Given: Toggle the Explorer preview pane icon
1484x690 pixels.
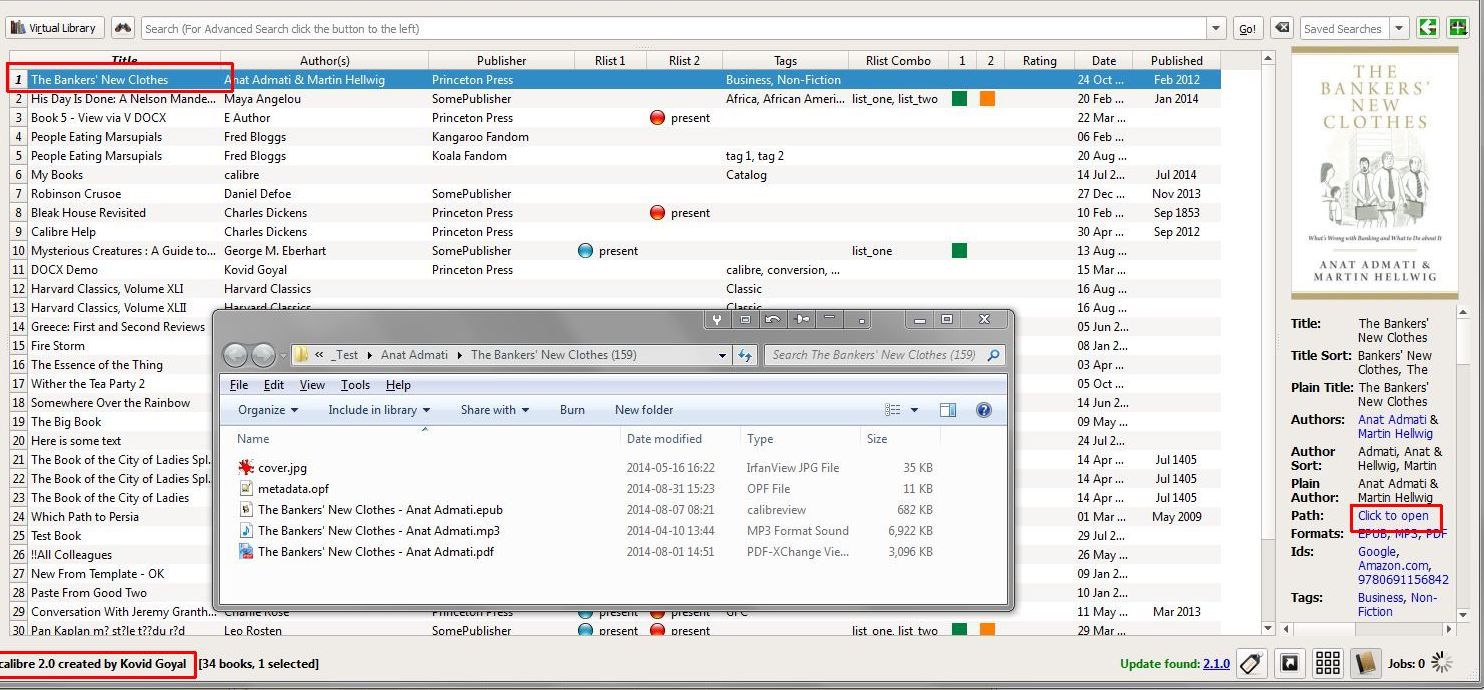Looking at the screenshot, I should (948, 410).
